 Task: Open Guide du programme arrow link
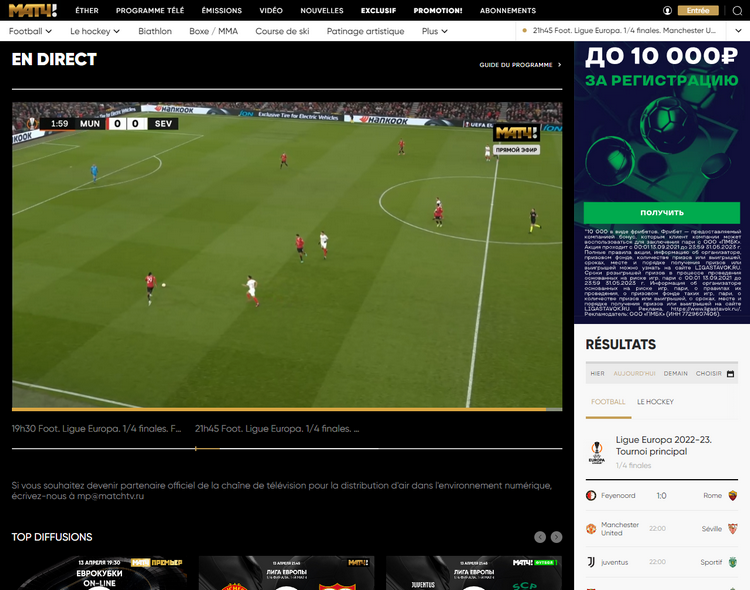click(520, 65)
